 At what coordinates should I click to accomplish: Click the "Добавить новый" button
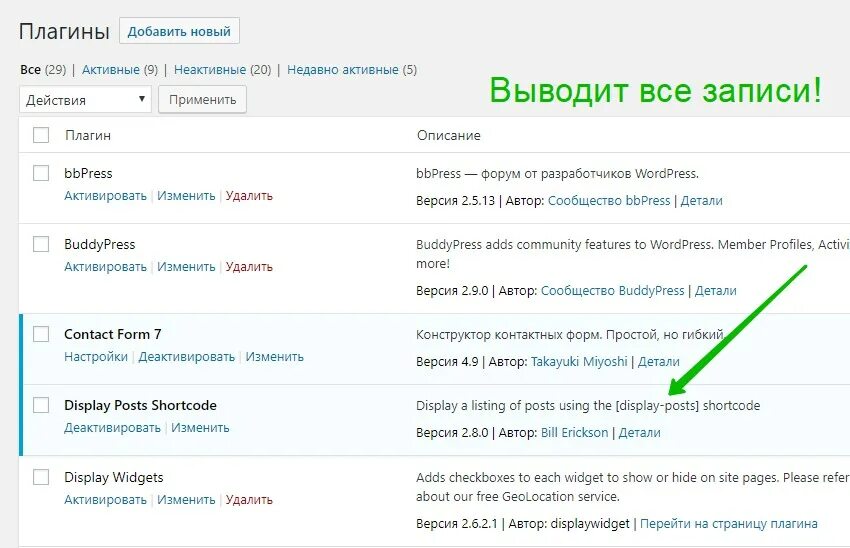(179, 31)
